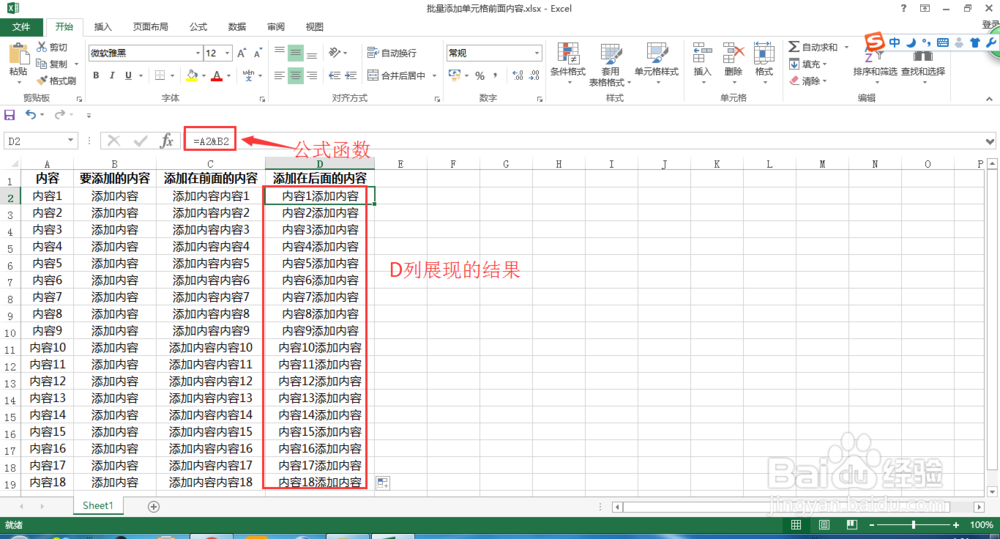
Task: Click the Percent style icon
Action: [x=480, y=75]
